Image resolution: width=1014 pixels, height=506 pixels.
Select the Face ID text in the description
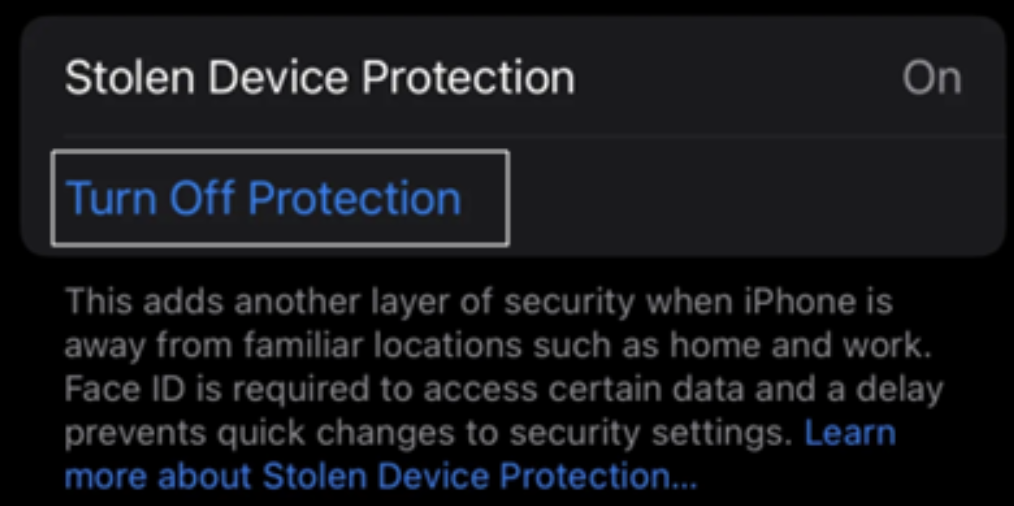click(x=107, y=389)
